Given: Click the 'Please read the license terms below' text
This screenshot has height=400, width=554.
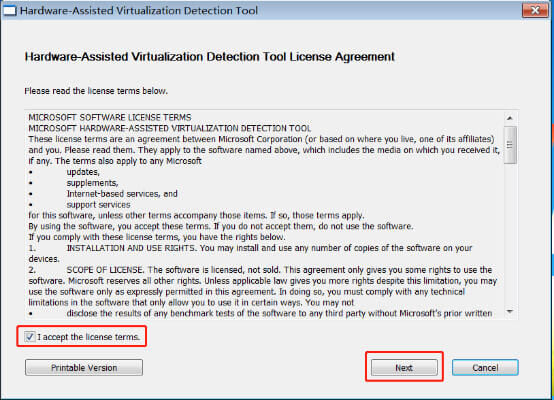Looking at the screenshot, I should tap(96, 91).
